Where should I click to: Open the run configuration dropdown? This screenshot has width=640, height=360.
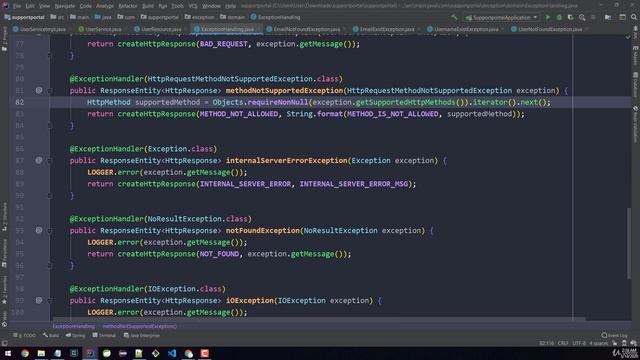click(502, 18)
